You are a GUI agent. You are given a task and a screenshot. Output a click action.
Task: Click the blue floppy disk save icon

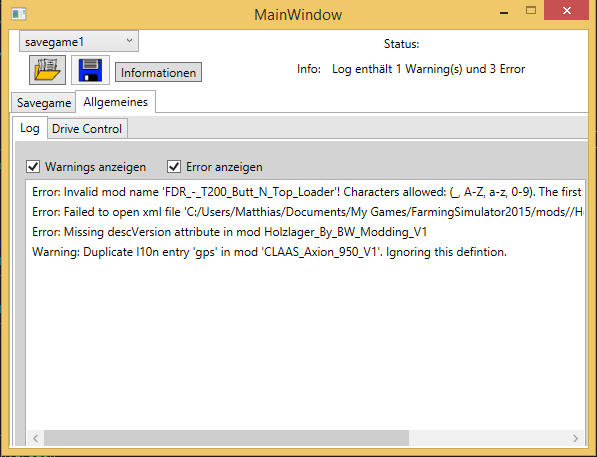point(90,70)
